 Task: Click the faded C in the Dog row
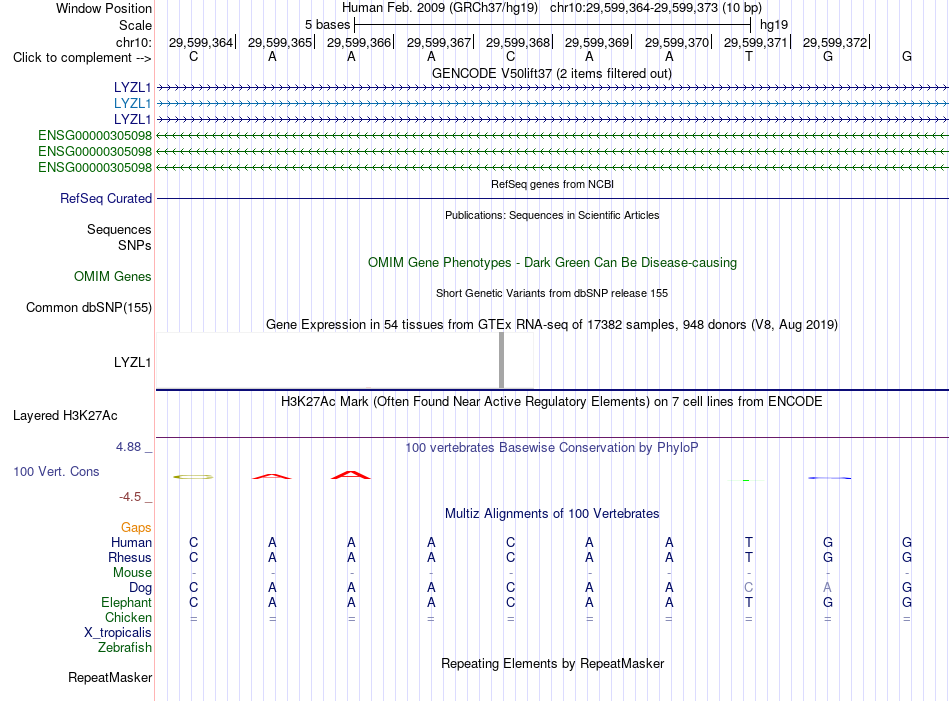click(749, 588)
